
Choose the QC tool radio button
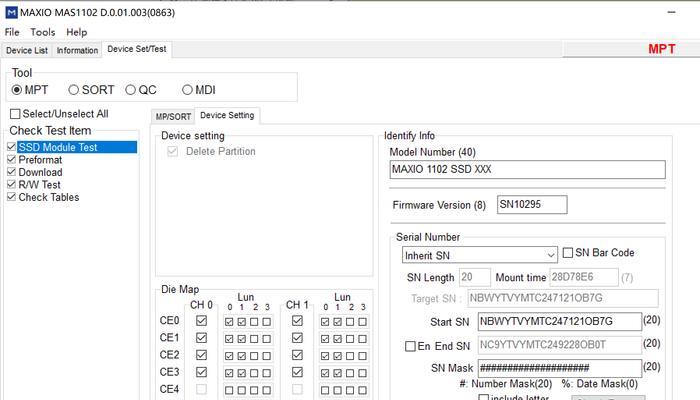coord(130,90)
